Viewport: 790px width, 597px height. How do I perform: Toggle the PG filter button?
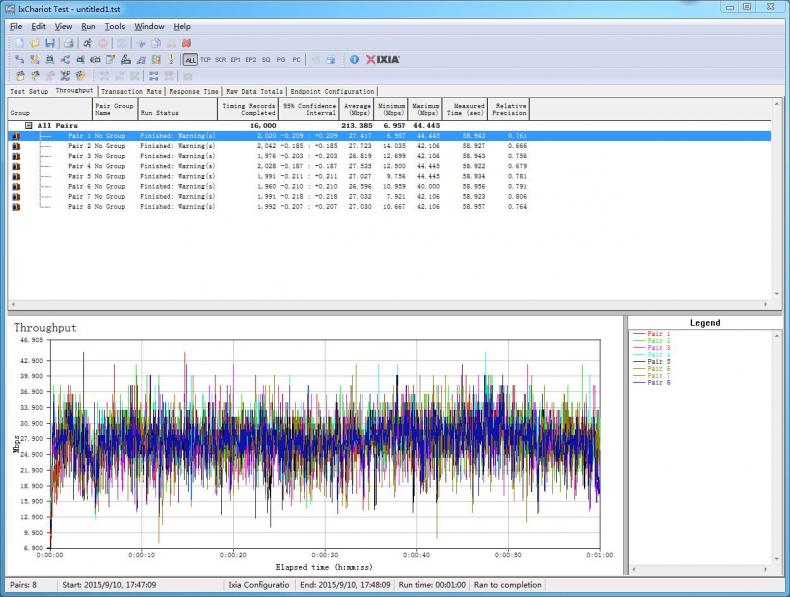point(281,59)
